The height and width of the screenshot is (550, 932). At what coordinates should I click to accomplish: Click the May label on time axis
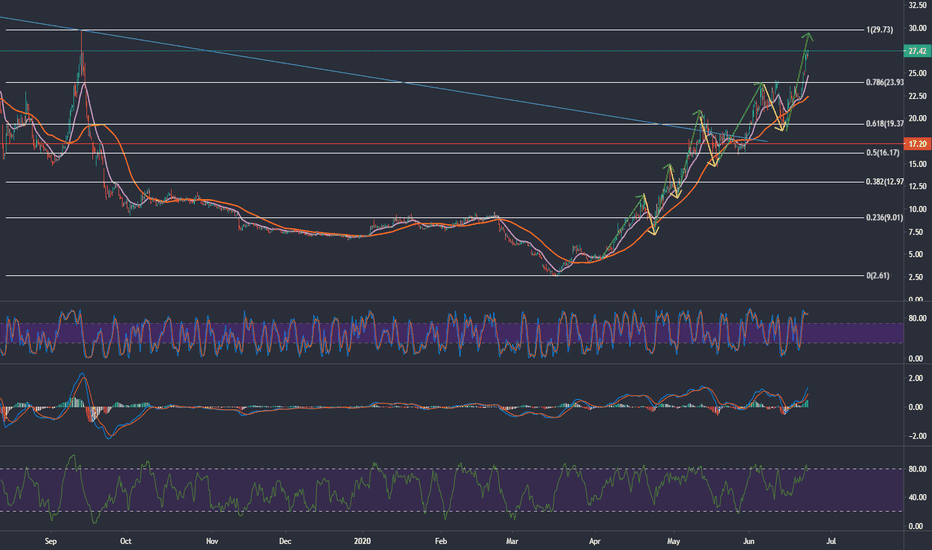pos(673,541)
